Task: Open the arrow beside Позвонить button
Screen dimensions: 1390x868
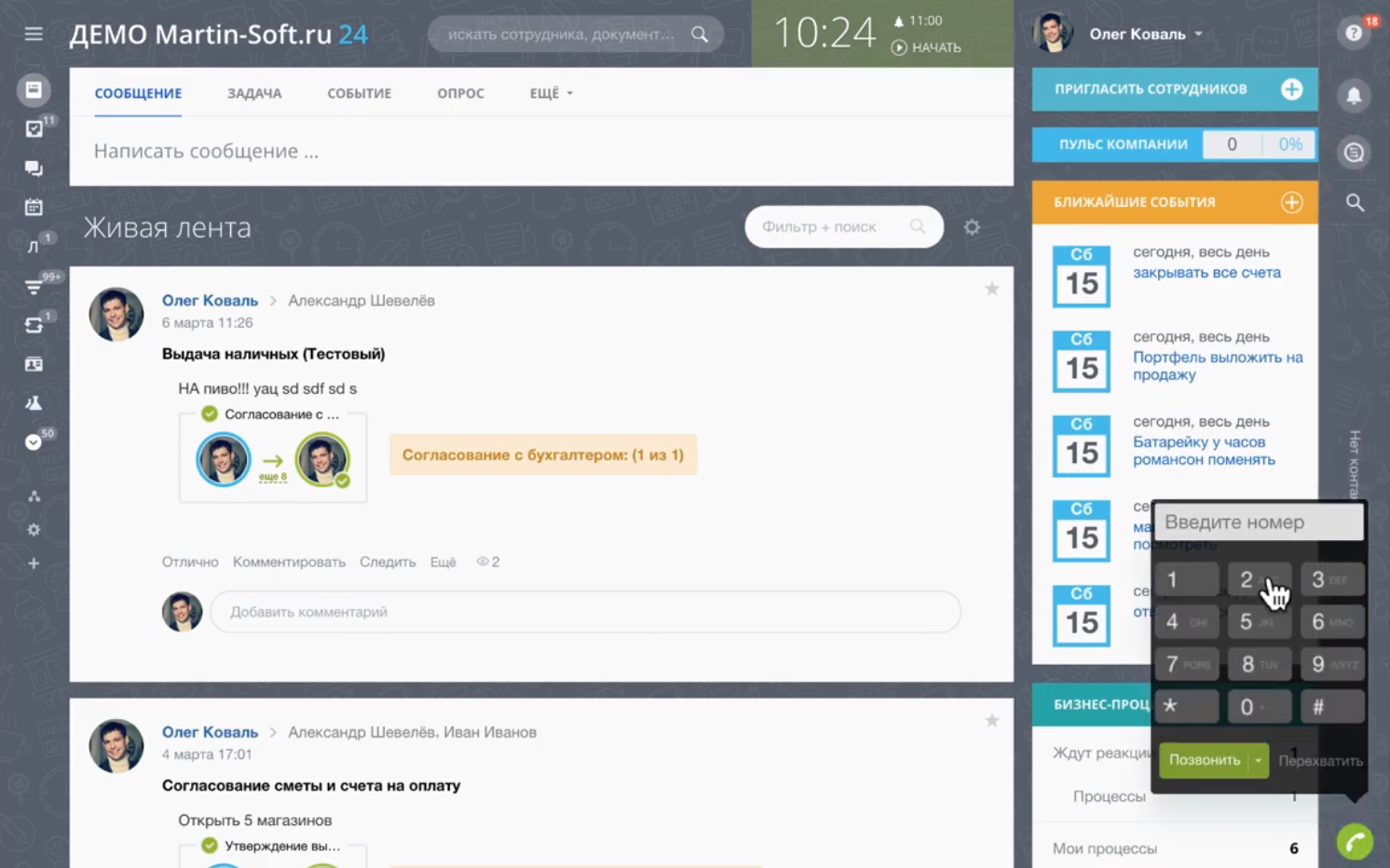Action: tap(1259, 761)
